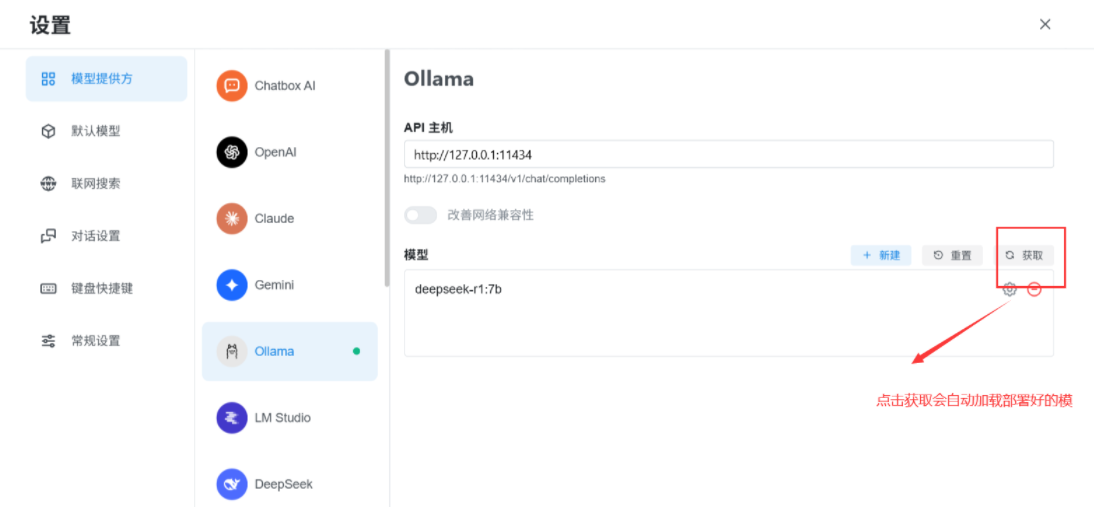Select Ollama in the provider list
Image resolution: width=1094 pixels, height=517 pixels.
pos(289,351)
